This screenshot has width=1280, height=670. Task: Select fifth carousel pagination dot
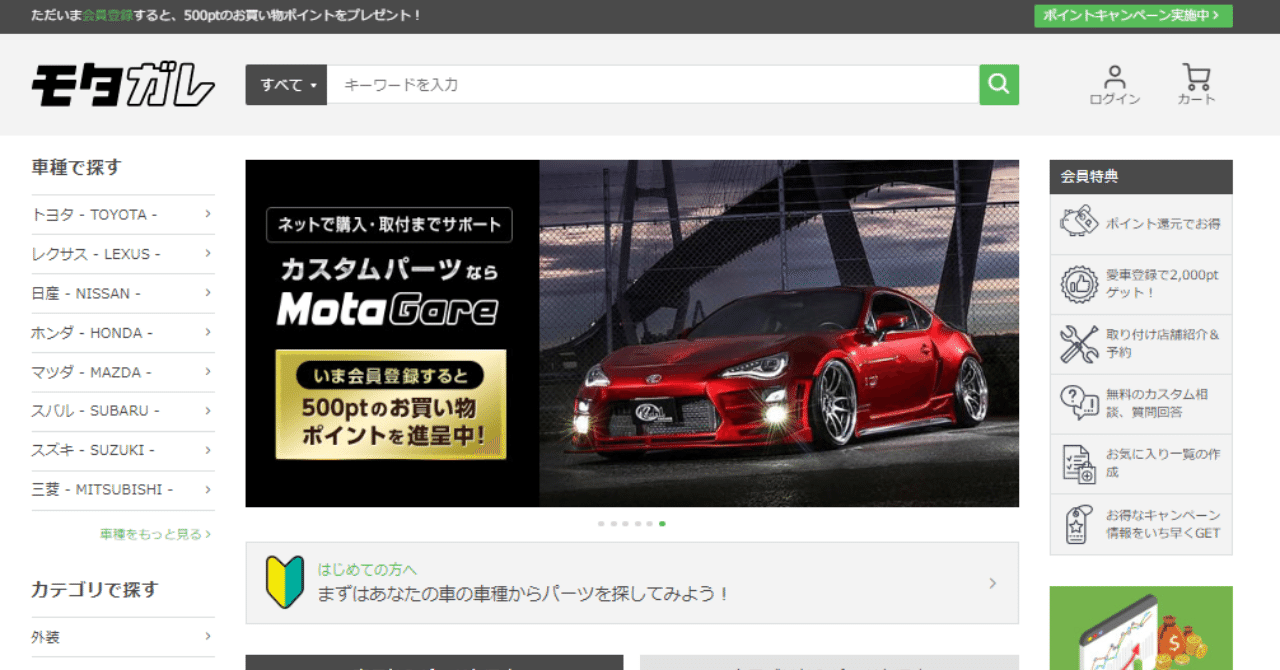click(649, 523)
